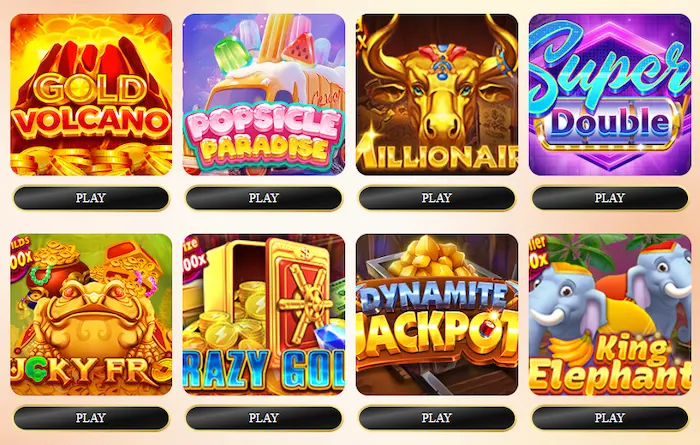Select the Lucky Frog game thumbnail
Screen dimensions: 700x445
[x=91, y=315]
